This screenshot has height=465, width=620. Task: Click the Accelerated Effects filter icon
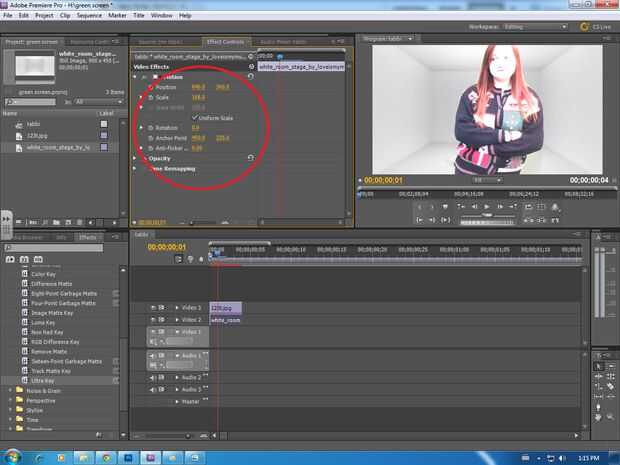[x=10, y=259]
